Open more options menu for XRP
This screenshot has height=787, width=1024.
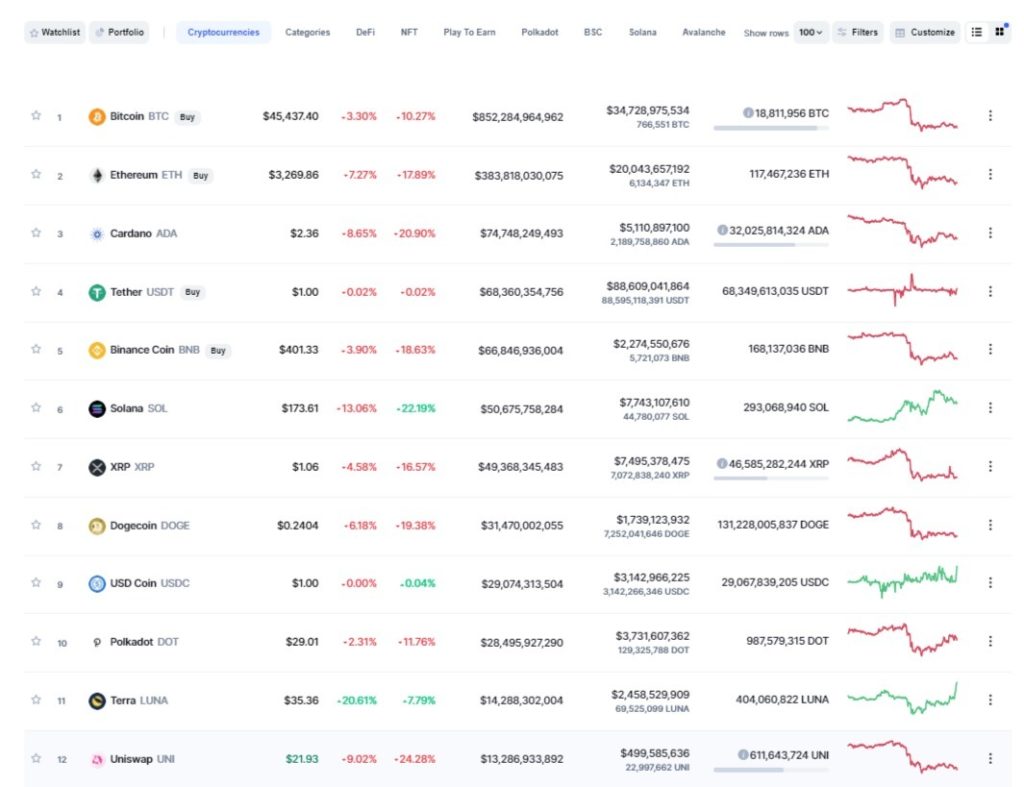point(990,466)
